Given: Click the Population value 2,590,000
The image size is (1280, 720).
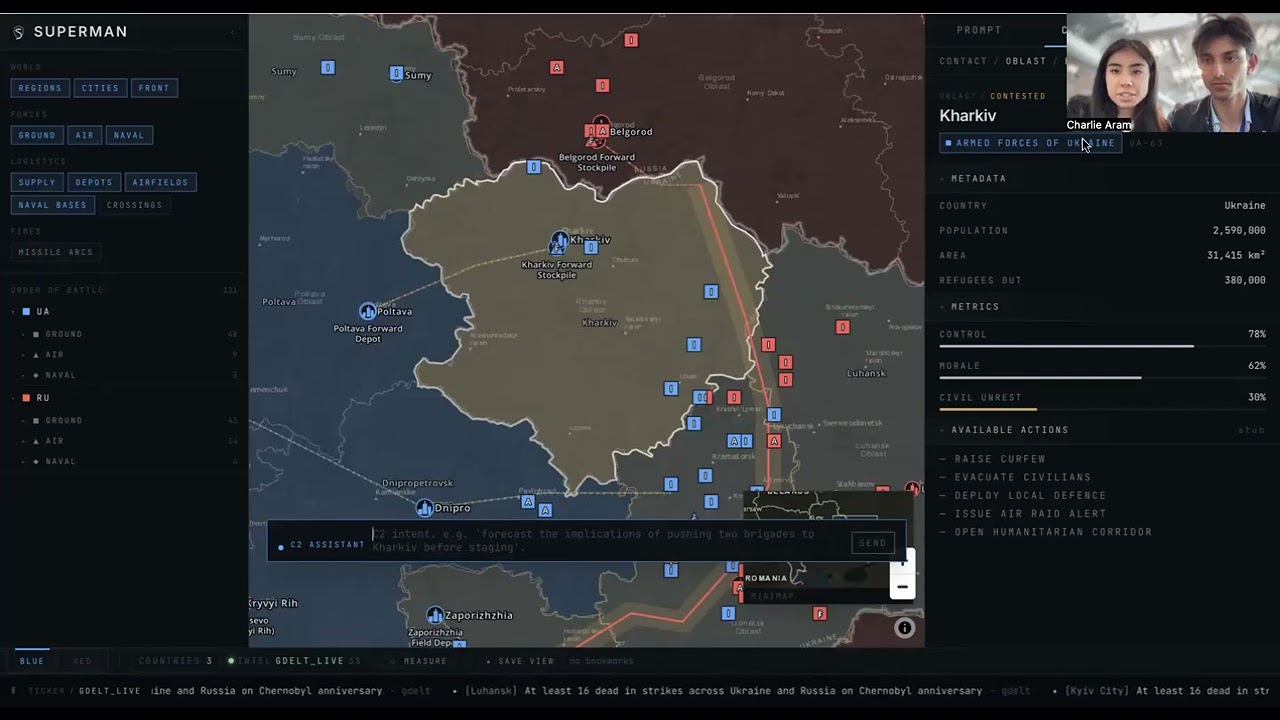Looking at the screenshot, I should tap(1239, 231).
